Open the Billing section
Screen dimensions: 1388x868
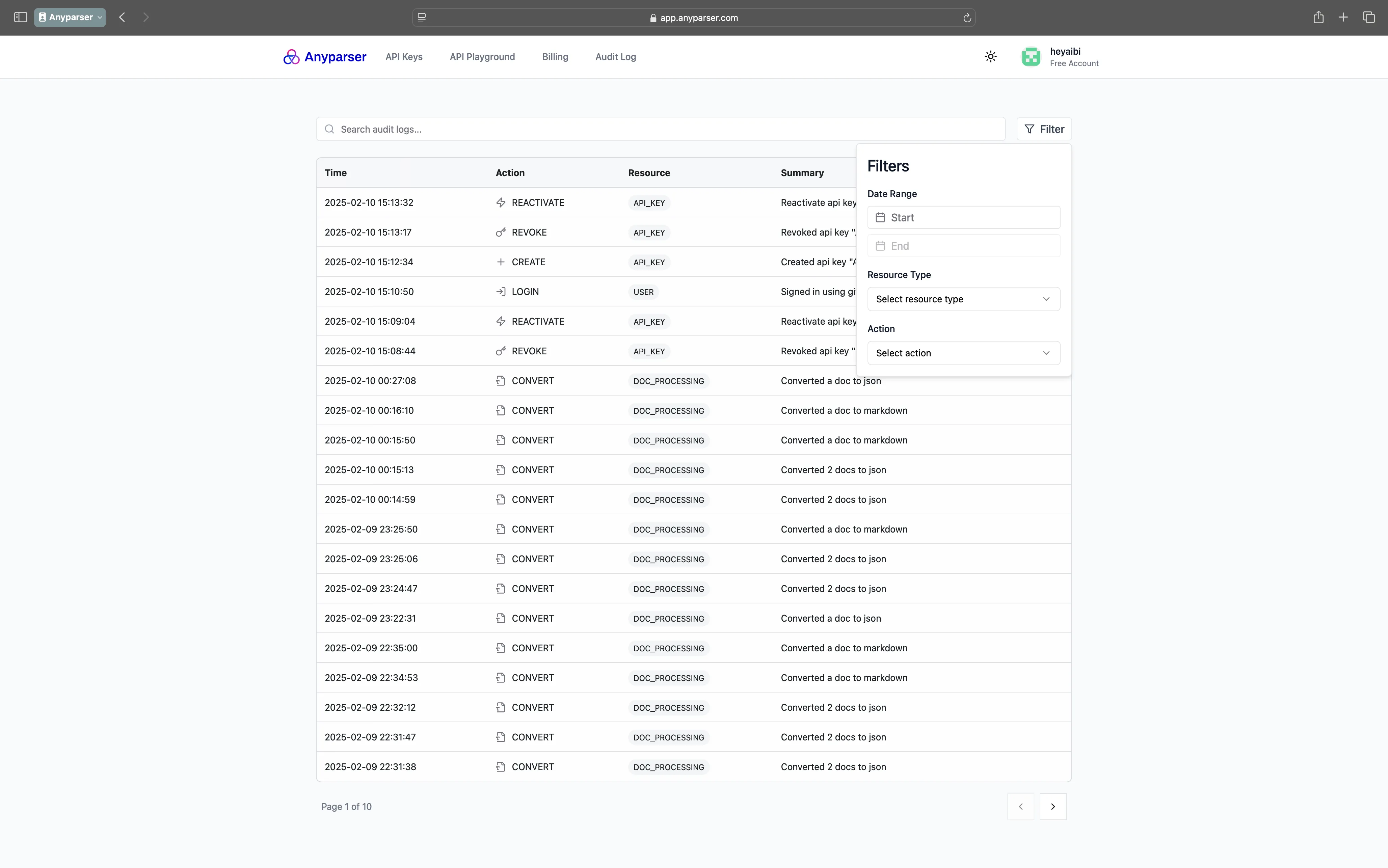[x=554, y=57]
